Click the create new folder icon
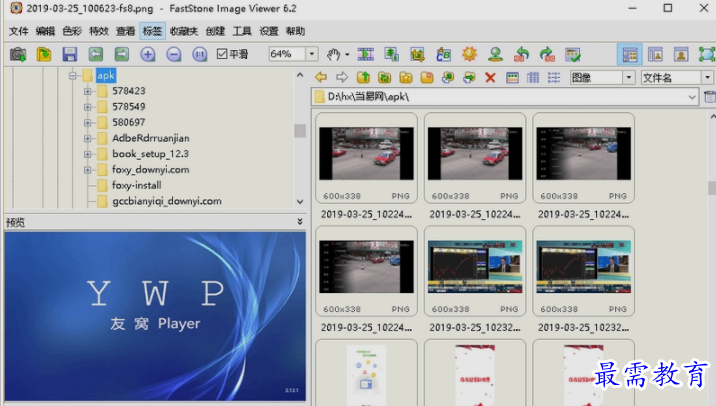 click(427, 77)
